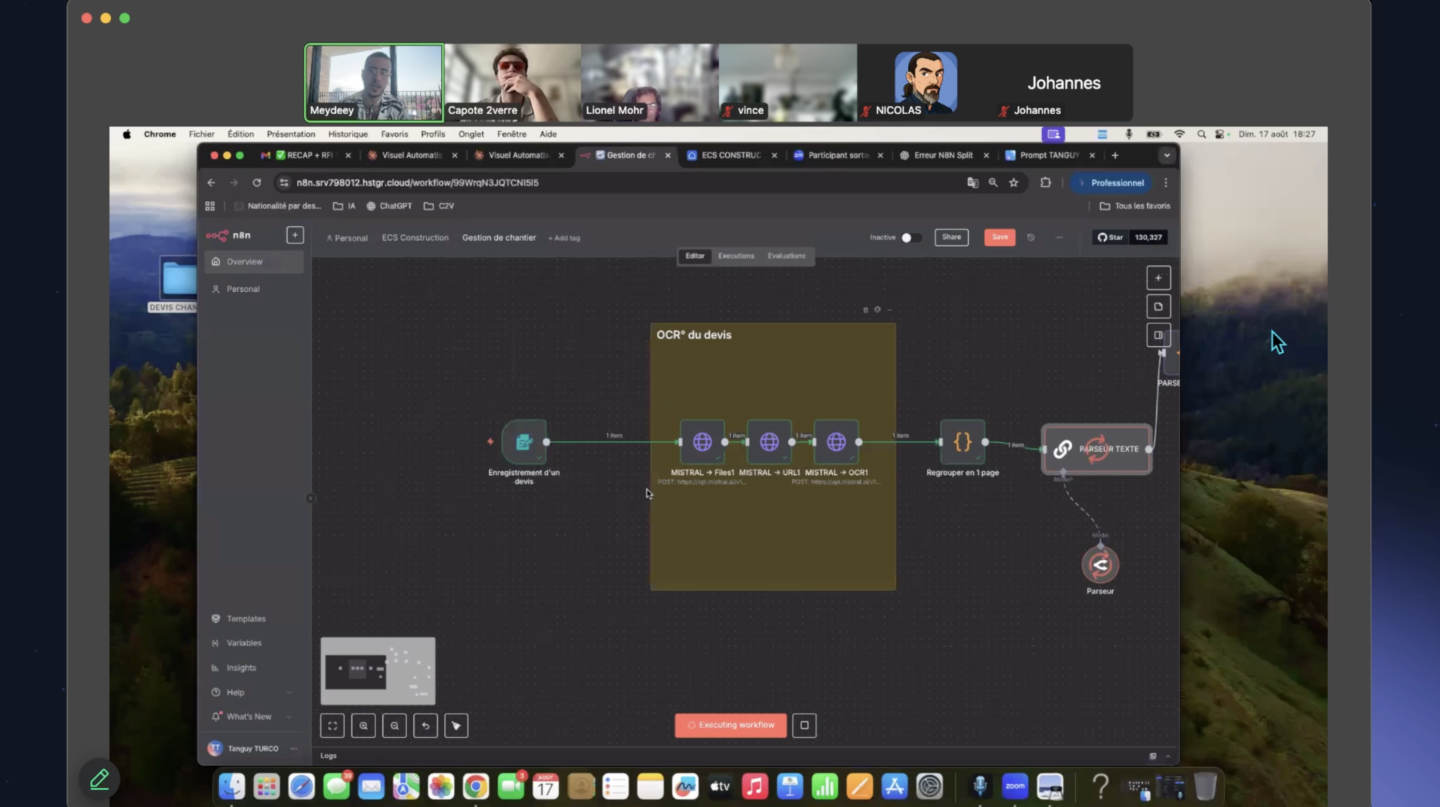This screenshot has height=807, width=1440.
Task: Share the Gestion de chantier workflow
Action: pyautogui.click(x=951, y=237)
